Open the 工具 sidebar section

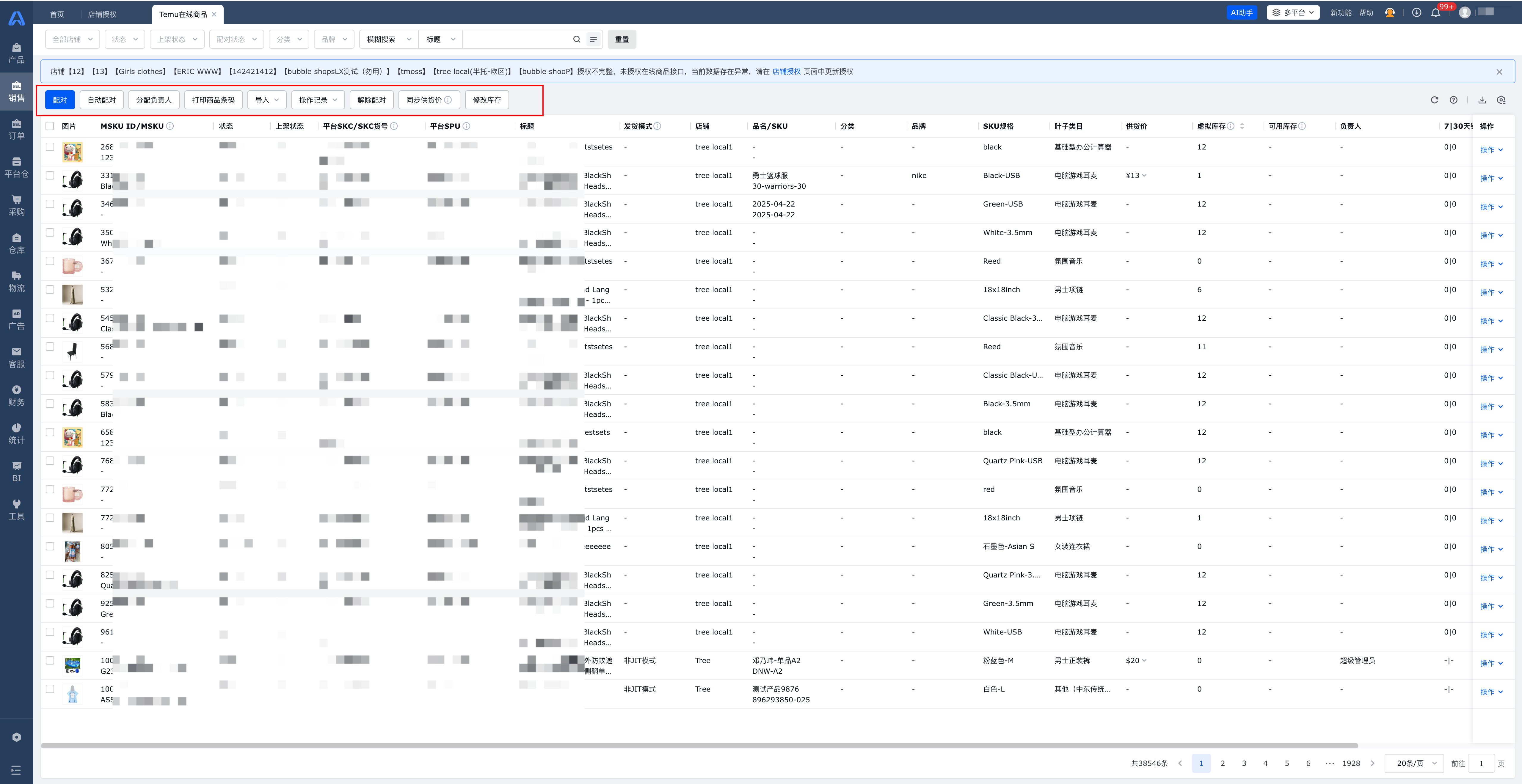17,510
